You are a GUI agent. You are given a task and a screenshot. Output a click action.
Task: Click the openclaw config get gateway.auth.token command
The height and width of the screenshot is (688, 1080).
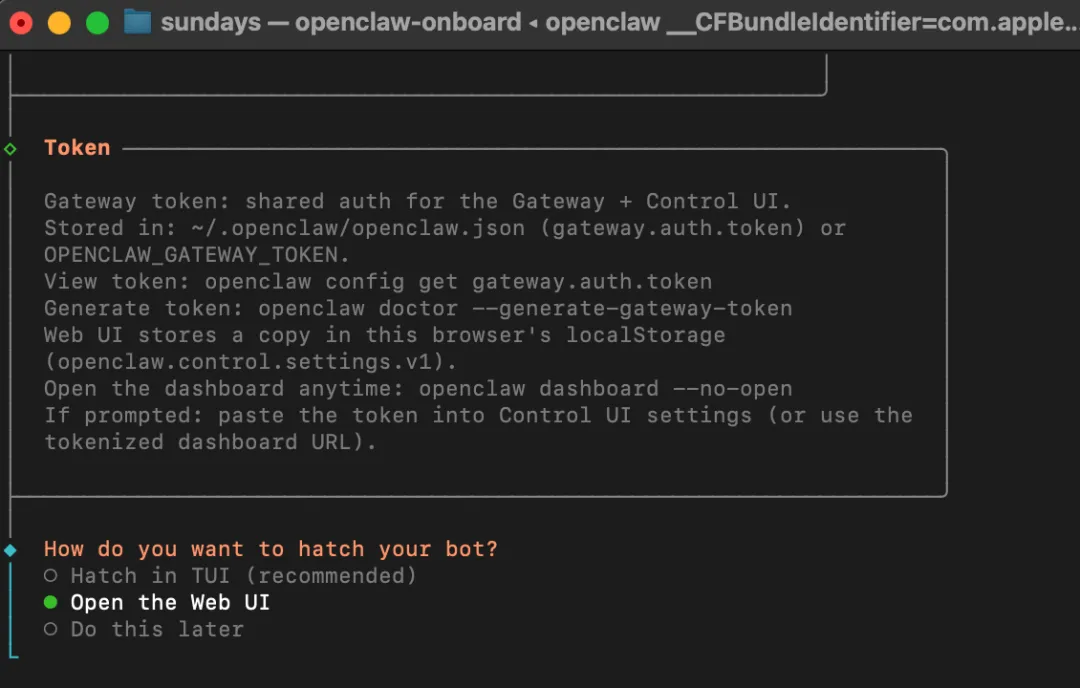[458, 281]
